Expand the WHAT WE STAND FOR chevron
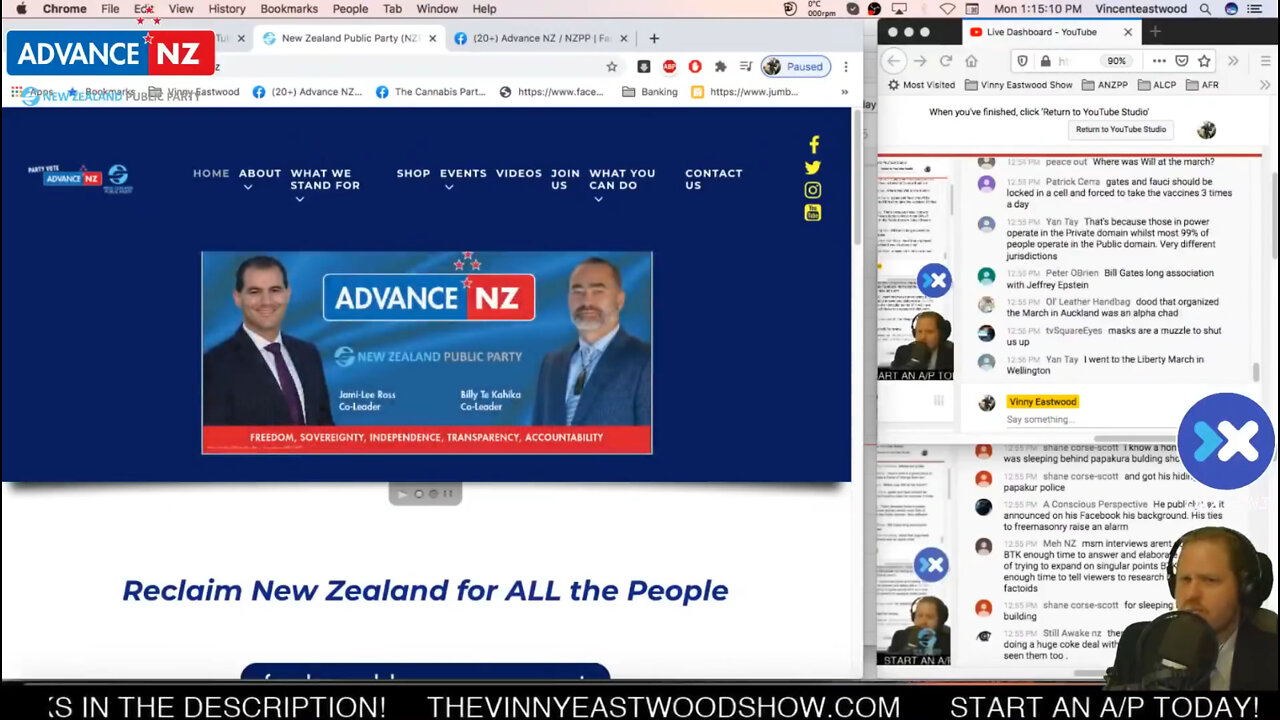The height and width of the screenshot is (720, 1280). pos(299,199)
